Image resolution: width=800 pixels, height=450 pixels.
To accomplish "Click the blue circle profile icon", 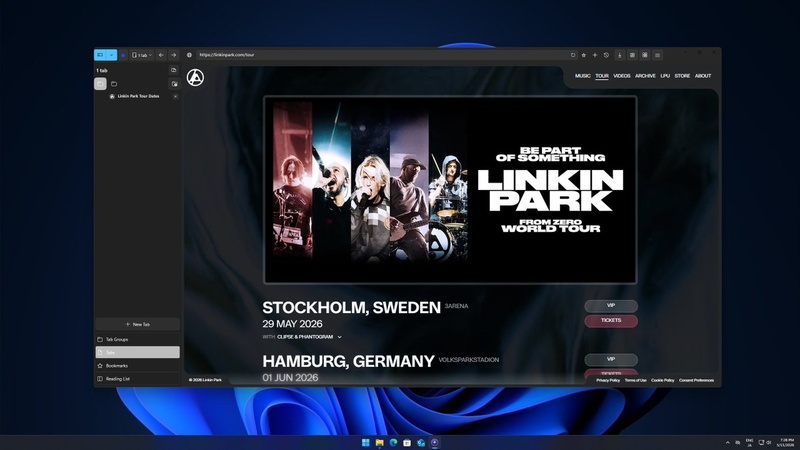I will click(x=123, y=55).
